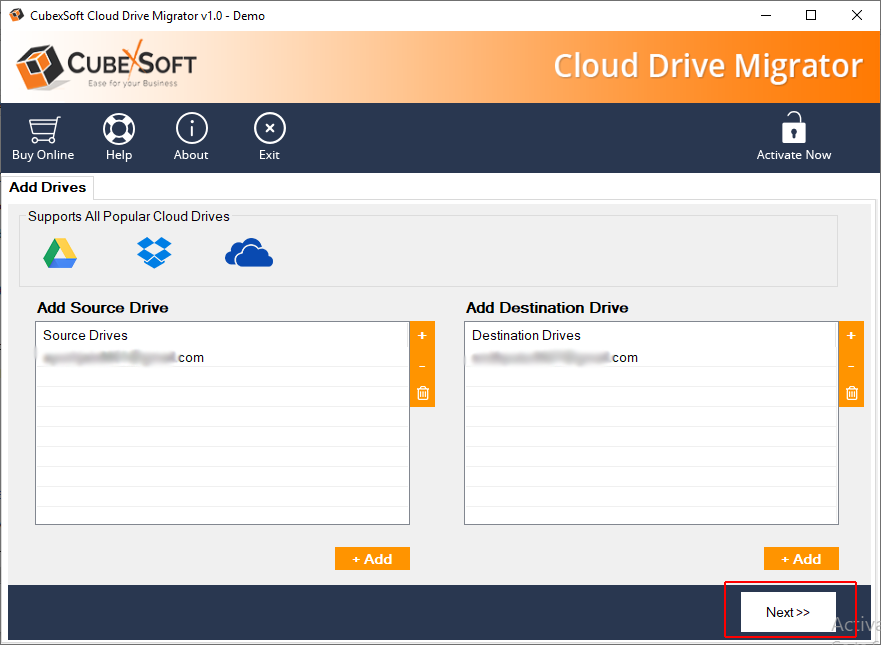The image size is (881, 645).
Task: Select the Google Drive icon
Action: (60, 254)
